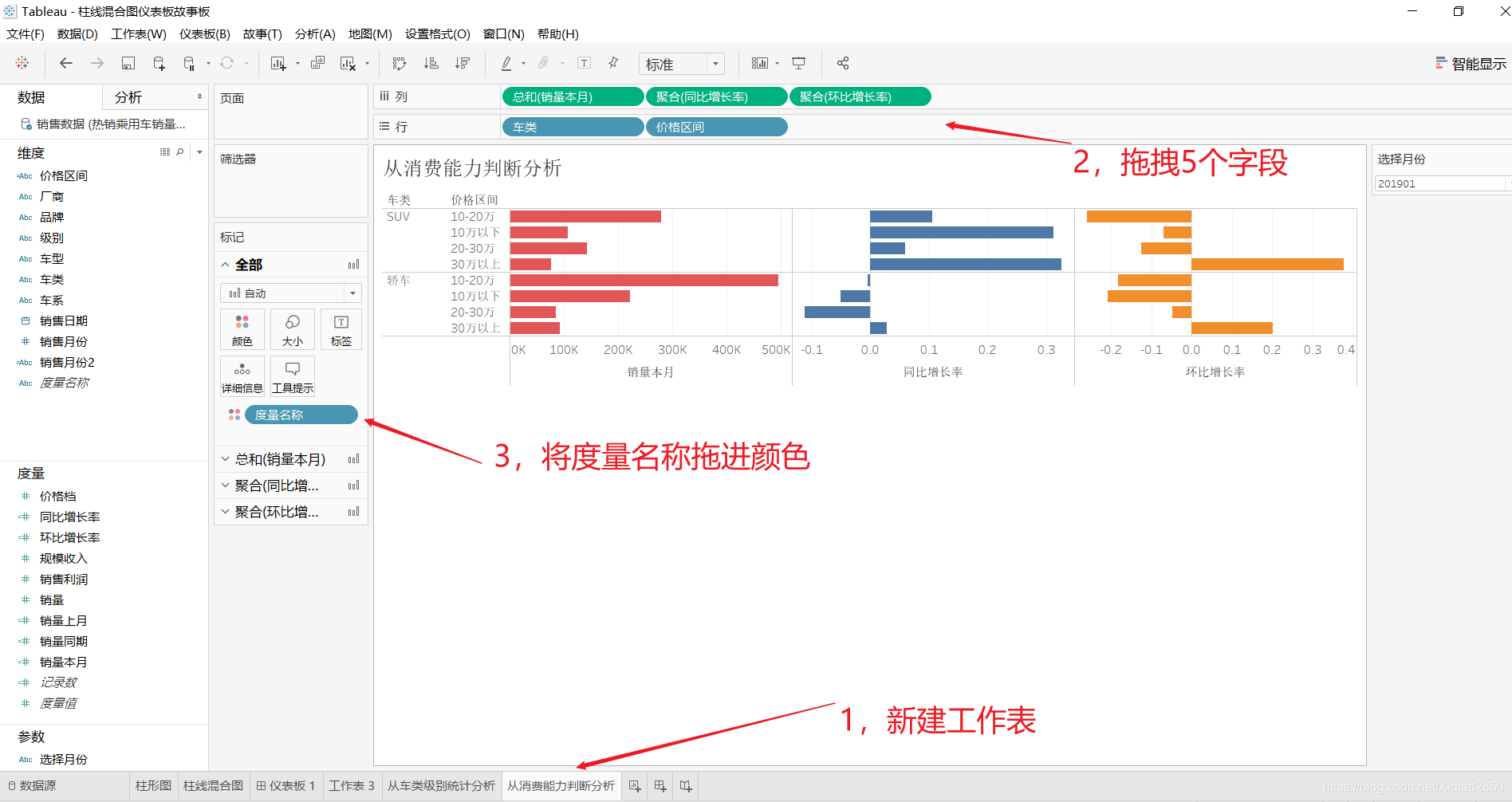Image resolution: width=1512 pixels, height=802 pixels.
Task: Open dropdown arrow next to 分析 tab
Action: [199, 96]
